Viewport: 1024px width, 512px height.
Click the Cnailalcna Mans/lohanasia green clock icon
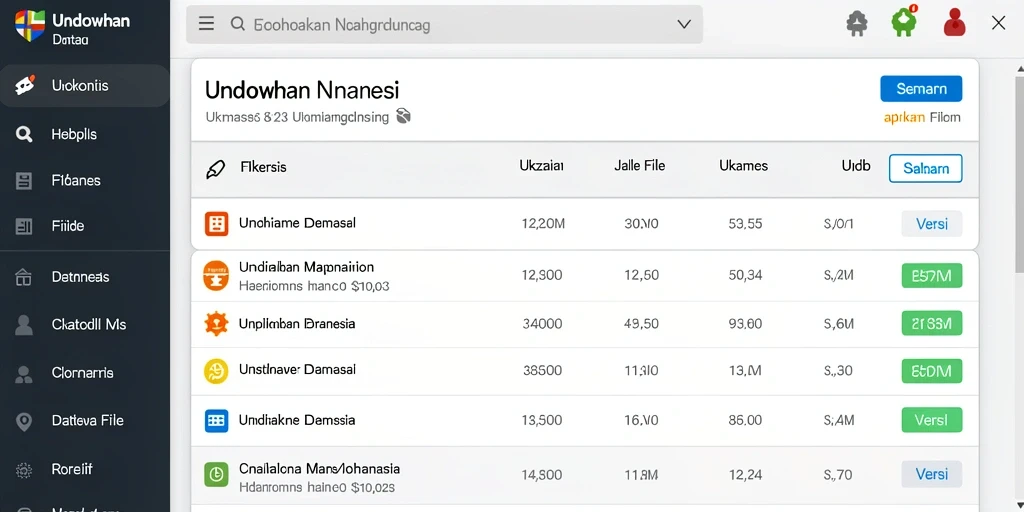(216, 475)
